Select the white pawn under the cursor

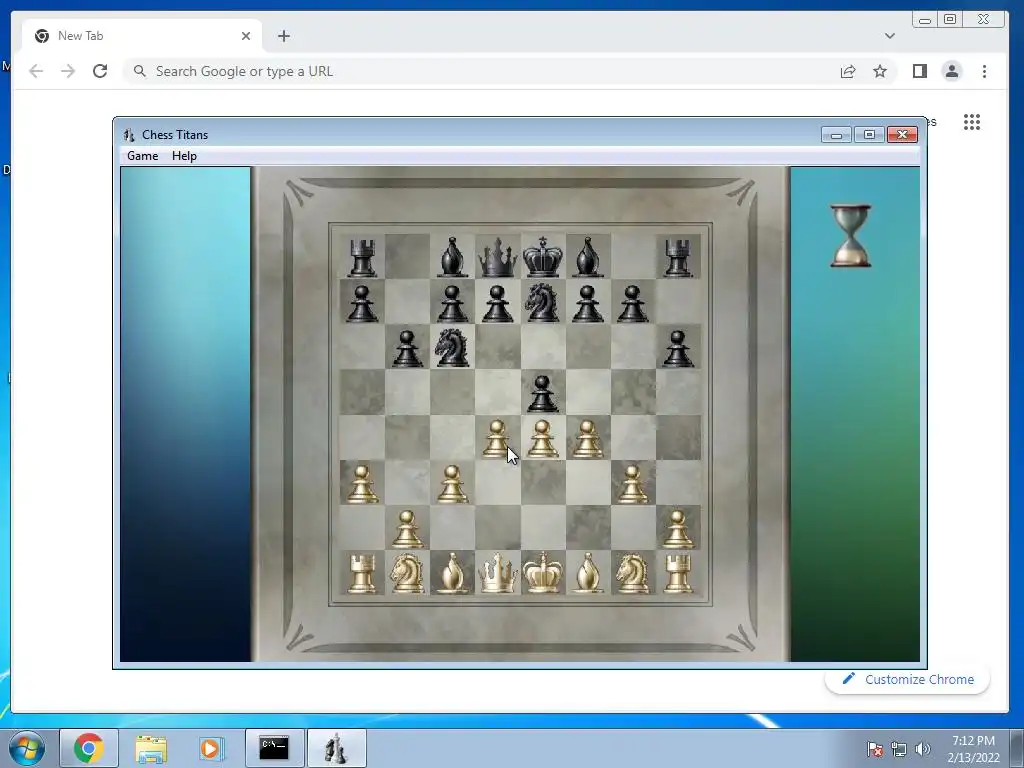496,438
